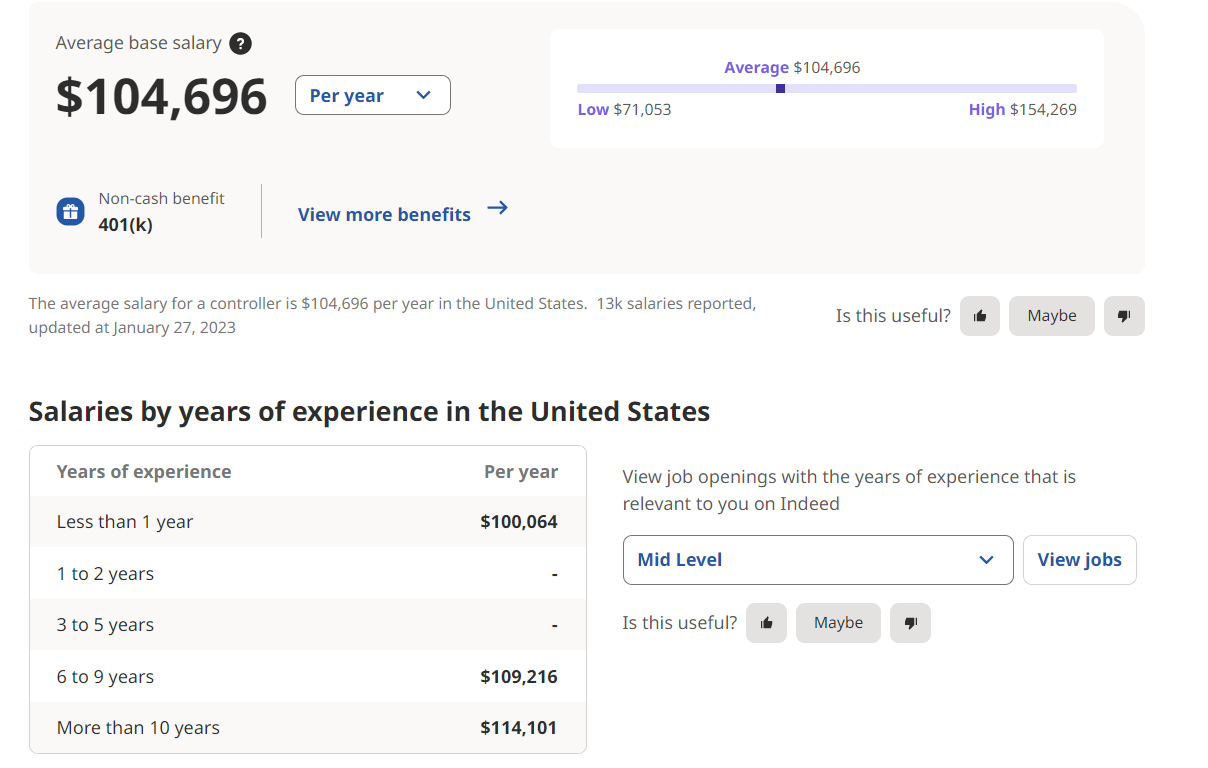Click the arrow next to View more benefits

[x=497, y=208]
